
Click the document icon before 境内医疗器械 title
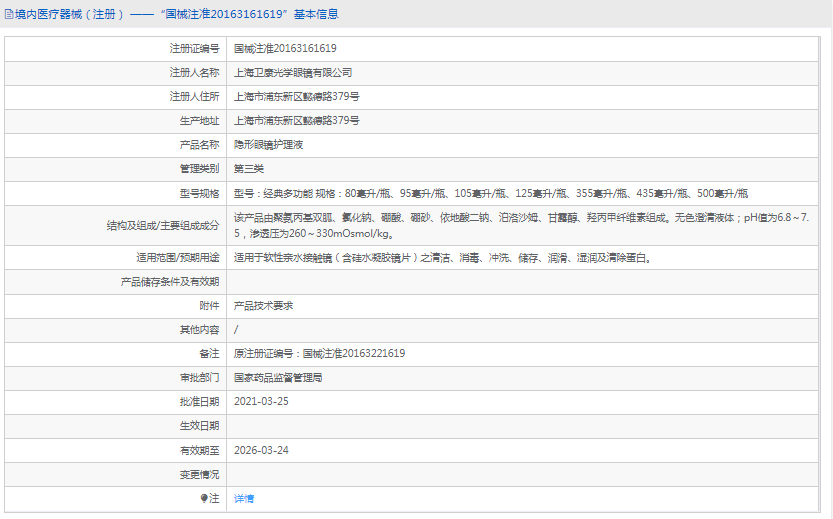8,14
